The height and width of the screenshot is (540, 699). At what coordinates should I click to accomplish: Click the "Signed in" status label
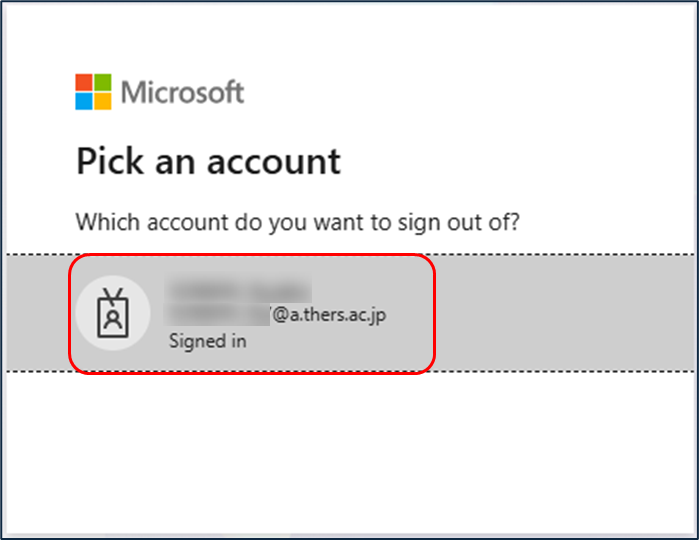point(208,341)
